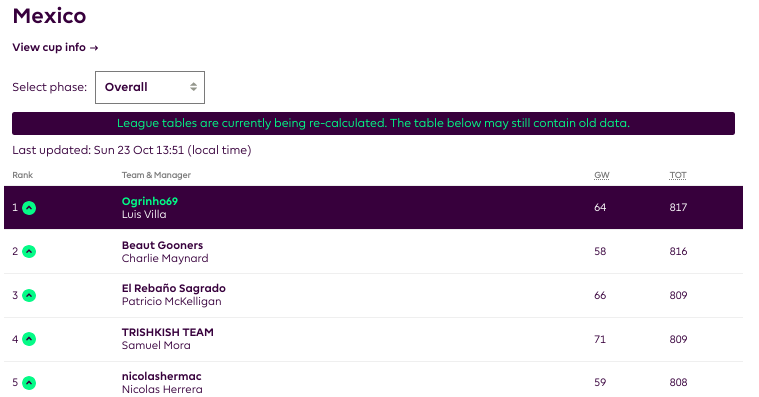Click manager name Charlie Maynard
This screenshot has width=759, height=397.
tap(165, 259)
